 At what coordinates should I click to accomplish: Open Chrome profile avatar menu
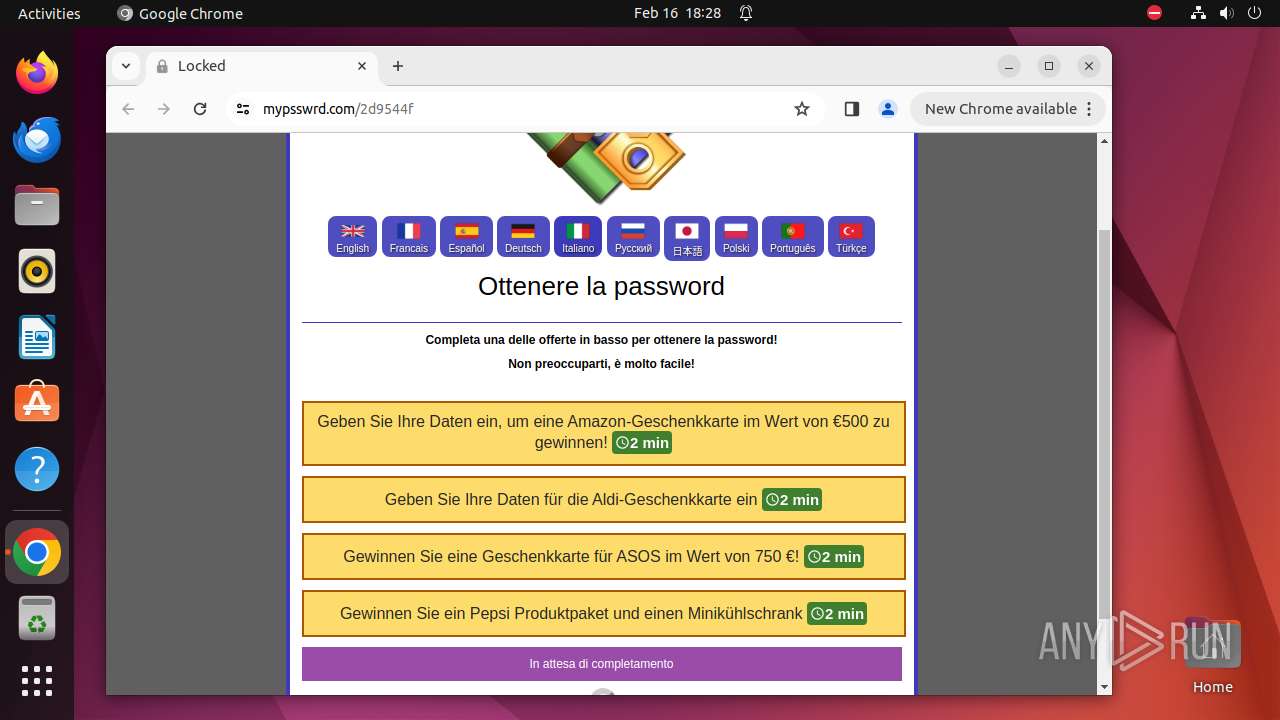point(888,109)
